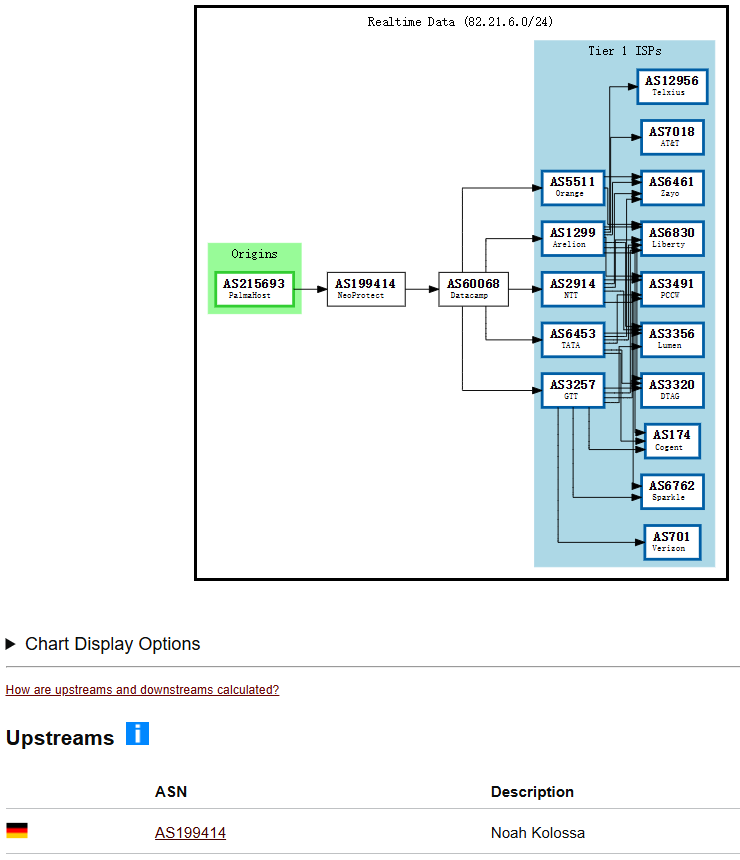Select the AS3257 GTT node

pos(572,390)
